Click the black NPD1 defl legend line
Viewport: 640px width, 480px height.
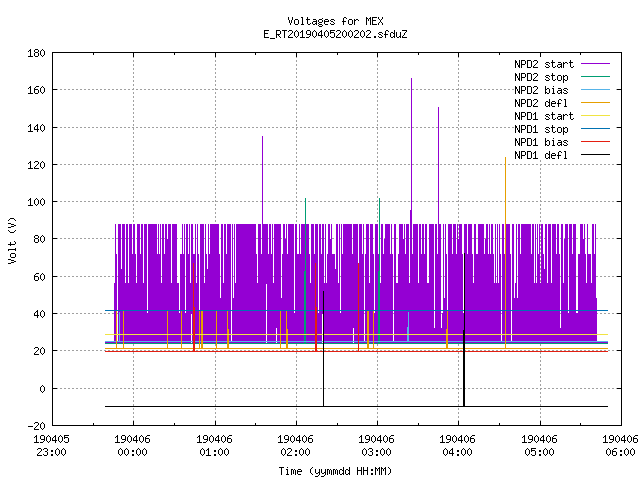coord(595,155)
